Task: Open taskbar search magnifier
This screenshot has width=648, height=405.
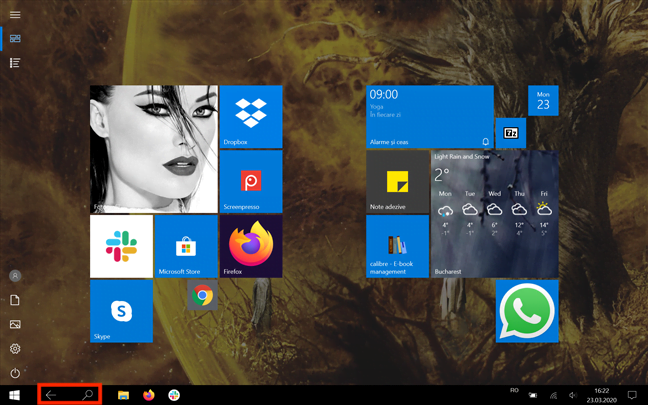Action: point(88,395)
